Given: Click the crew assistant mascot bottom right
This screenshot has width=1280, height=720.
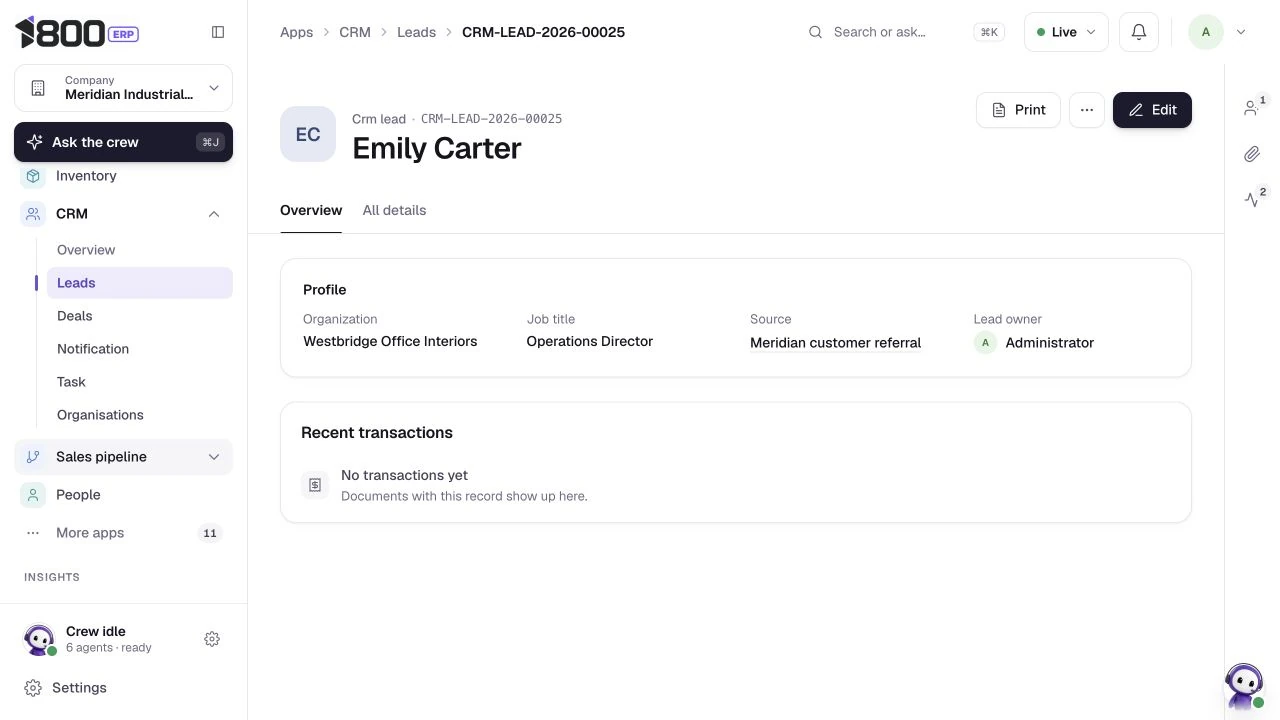Looking at the screenshot, I should (x=1244, y=686).
